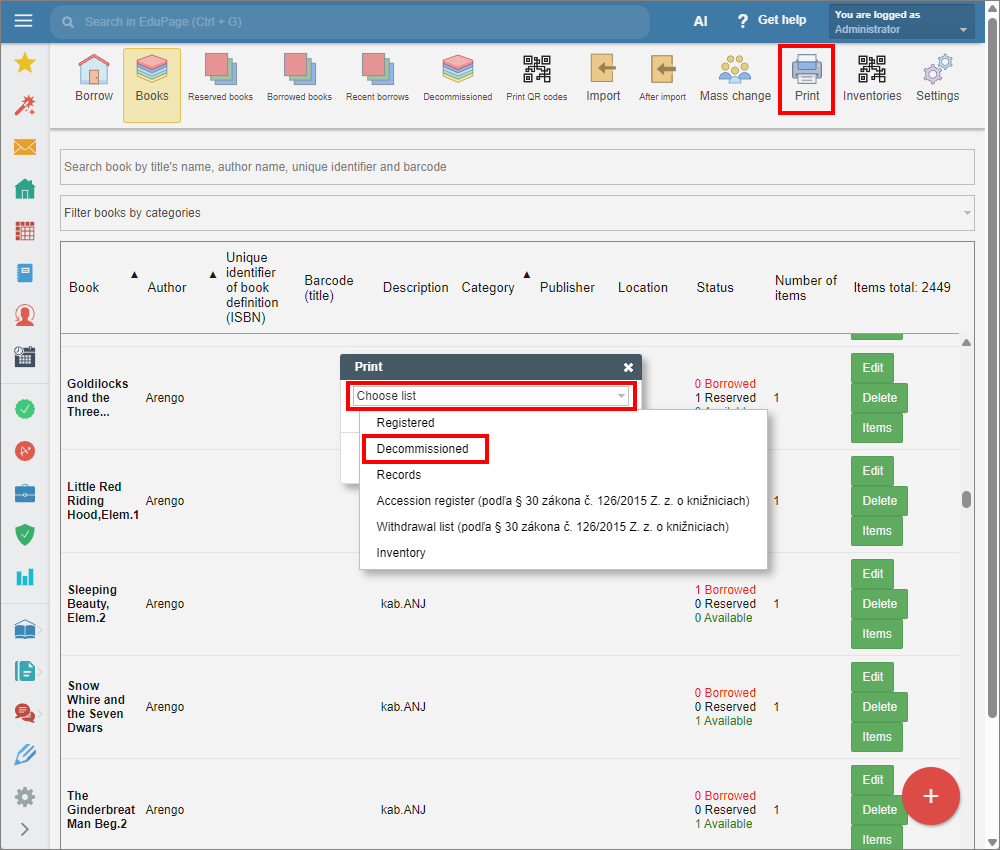Expand the logged-in Administrator account dropdown
This screenshot has height=850, width=1000.
click(x=901, y=22)
